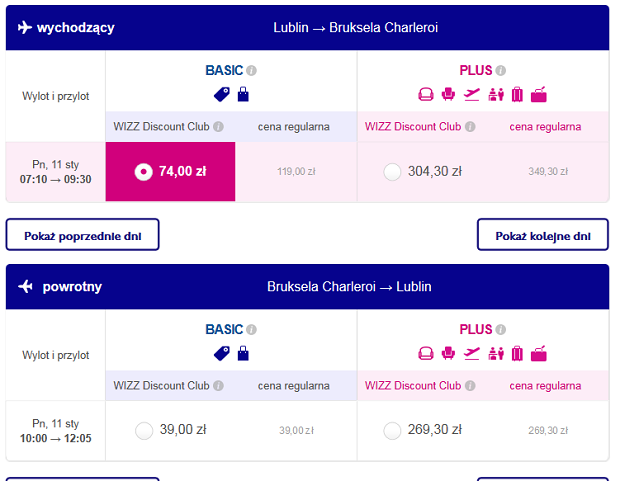Image resolution: width=620 pixels, height=481 pixels.
Task: Click the Pokaż kolejne dni button
Action: tap(542, 235)
